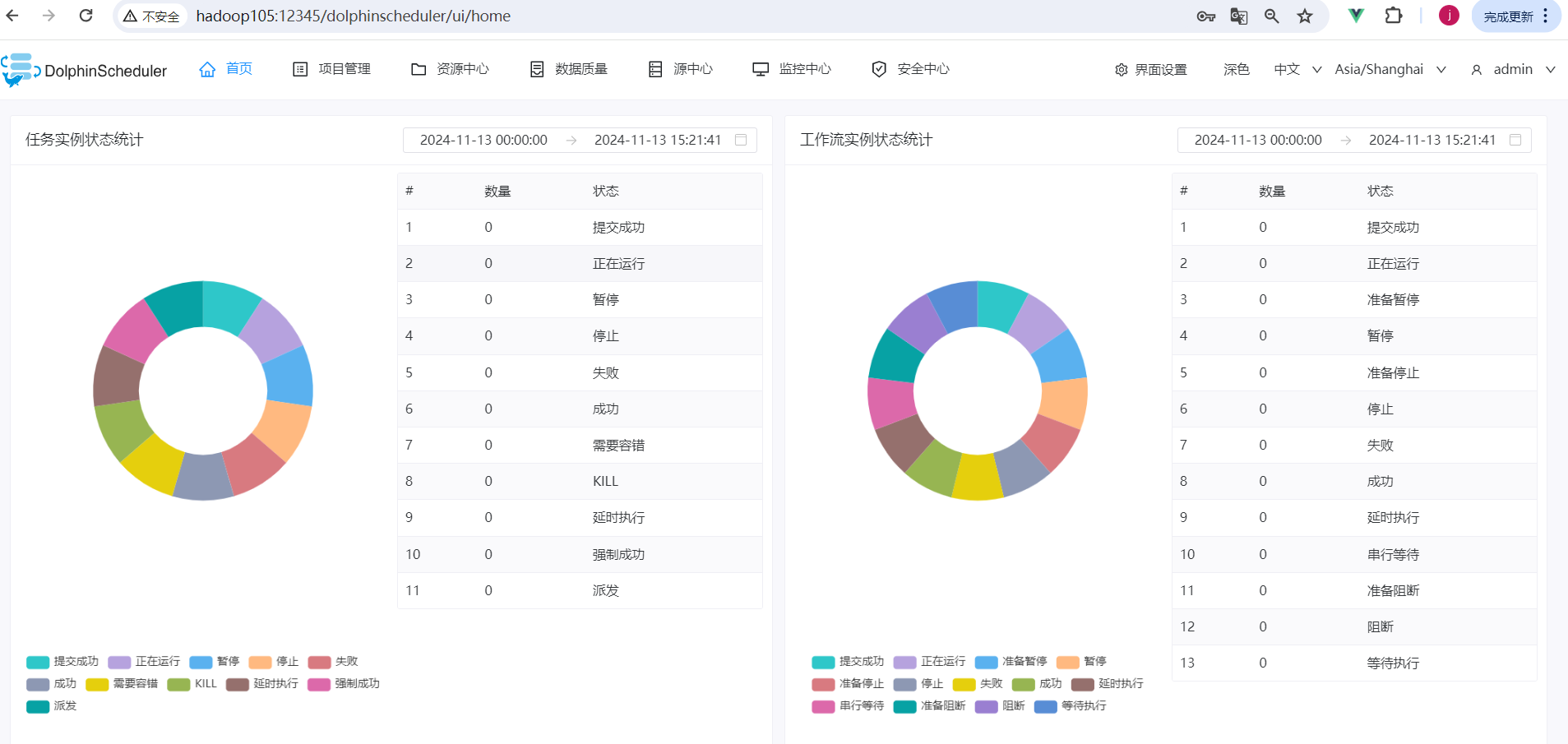Click the DolphinScheduler dolphin logo
Image resolution: width=1568 pixels, height=744 pixels.
(21, 70)
